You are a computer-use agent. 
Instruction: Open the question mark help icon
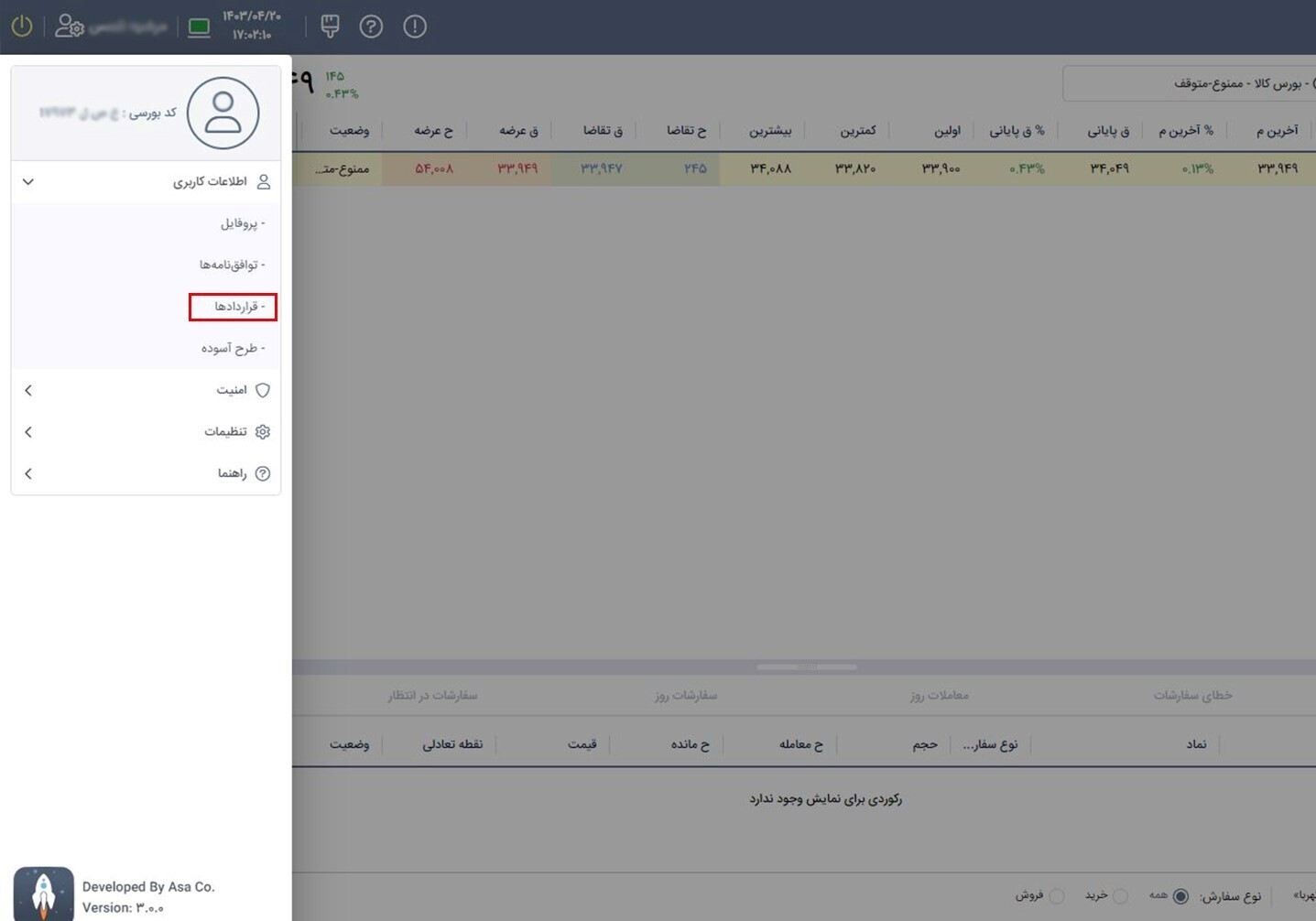click(x=371, y=27)
